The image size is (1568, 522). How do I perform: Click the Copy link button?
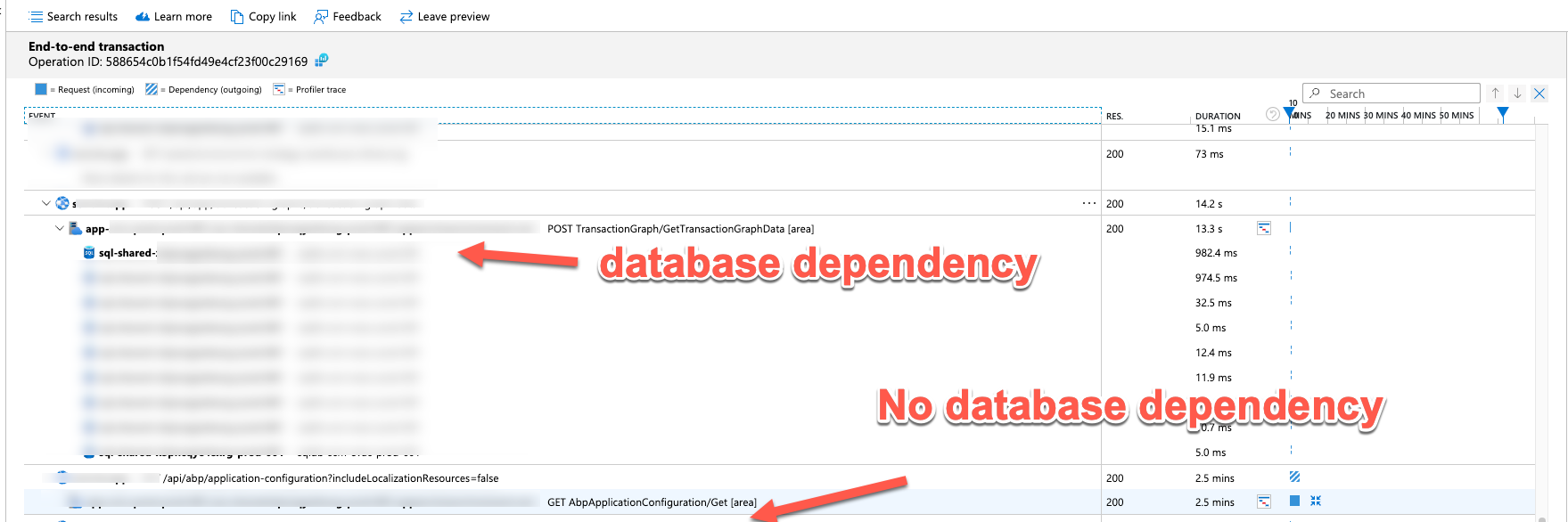coord(263,17)
